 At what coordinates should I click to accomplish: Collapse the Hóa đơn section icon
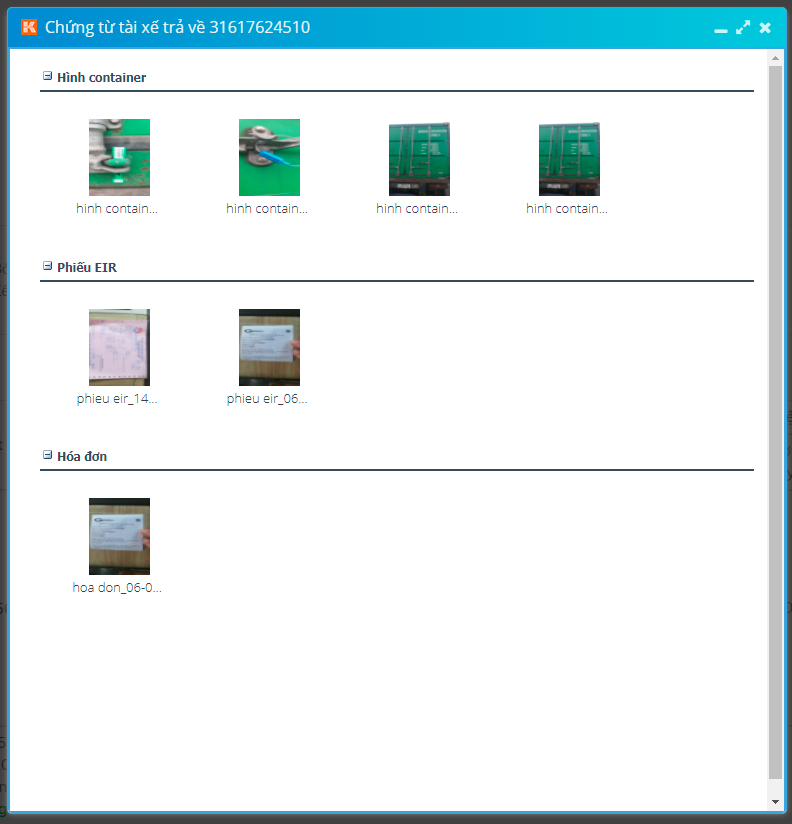tap(47, 455)
